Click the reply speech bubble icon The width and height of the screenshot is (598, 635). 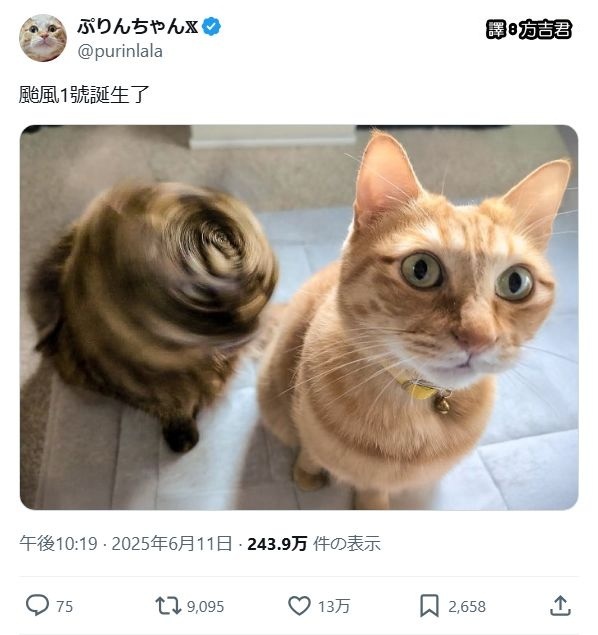pyautogui.click(x=37, y=605)
